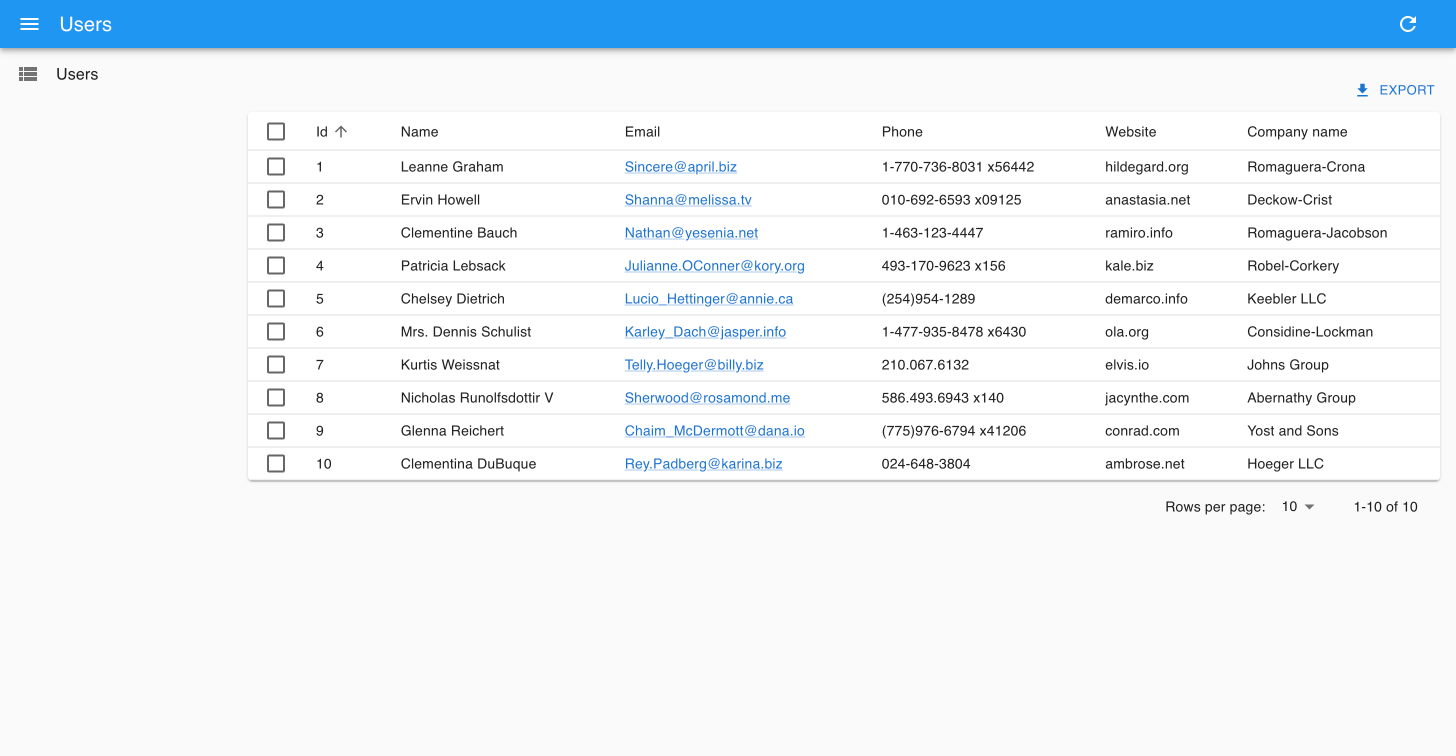The image size is (1456, 756).
Task: Click the refresh icon in app bar
Action: pos(1407,24)
